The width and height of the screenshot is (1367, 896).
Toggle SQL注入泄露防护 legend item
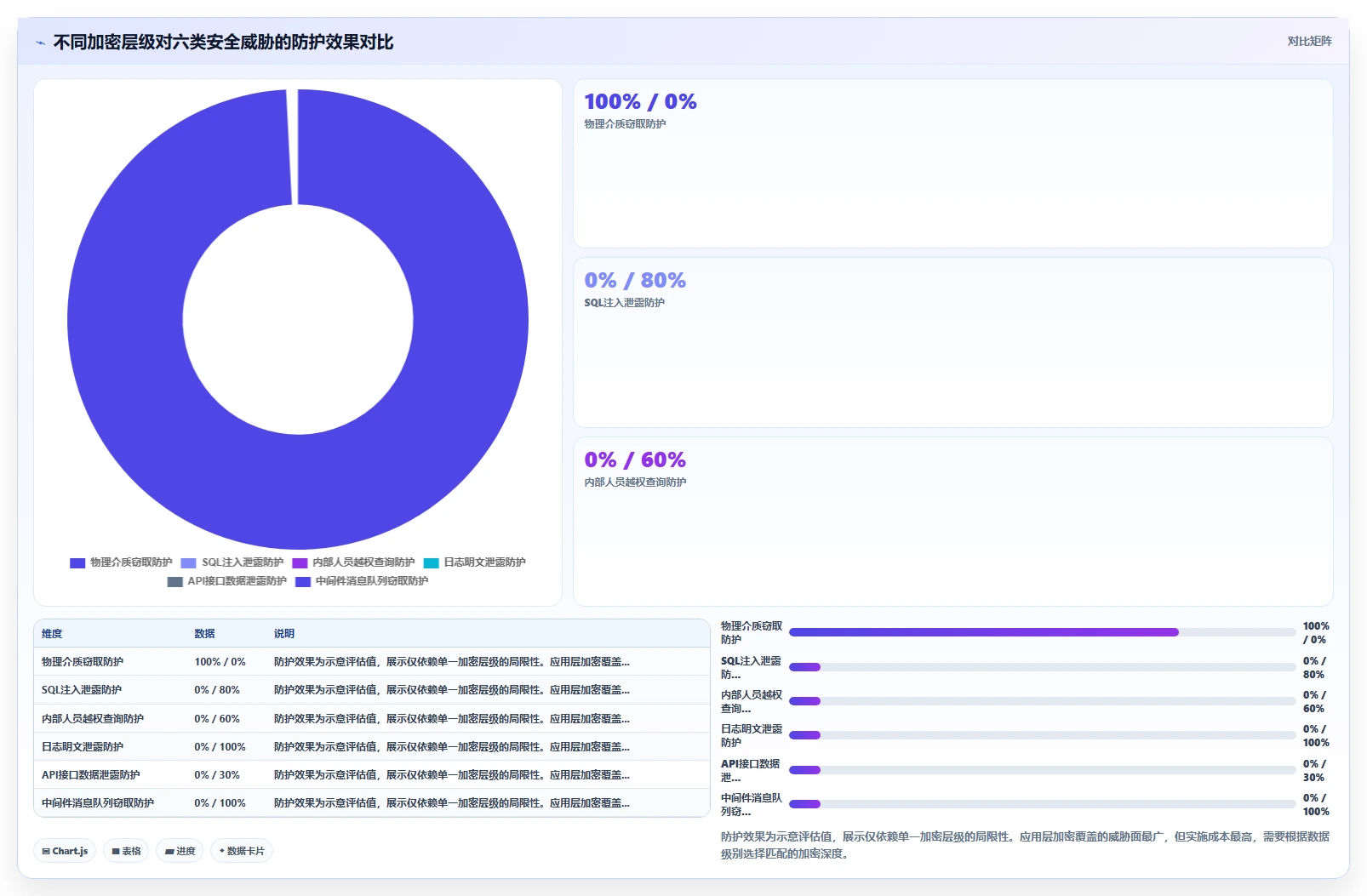click(232, 562)
